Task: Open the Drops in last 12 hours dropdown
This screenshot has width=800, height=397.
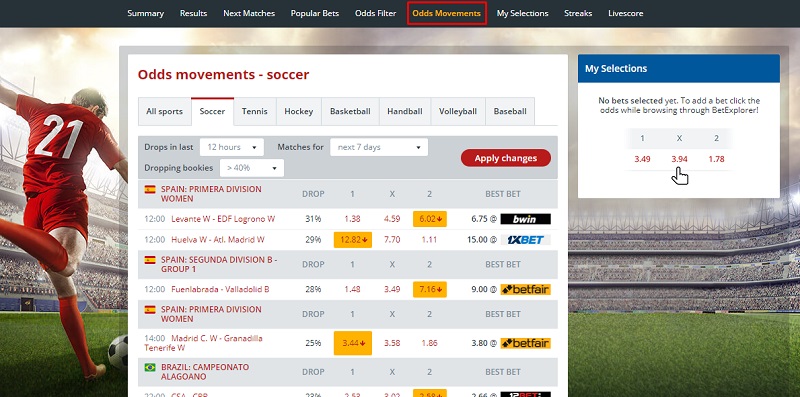Action: [x=232, y=147]
